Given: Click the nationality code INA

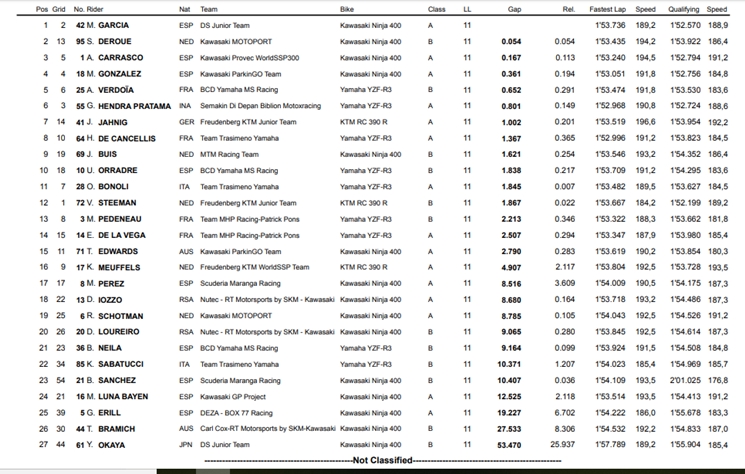Looking at the screenshot, I should [x=185, y=106].
